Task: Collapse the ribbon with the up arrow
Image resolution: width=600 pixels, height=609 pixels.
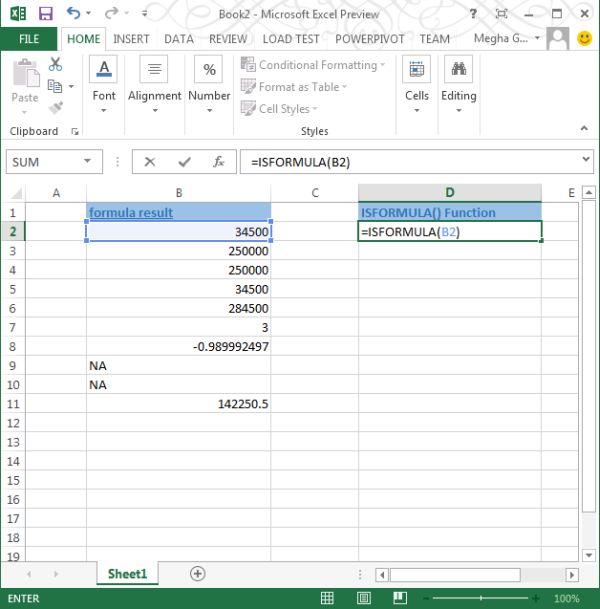Action: click(584, 128)
